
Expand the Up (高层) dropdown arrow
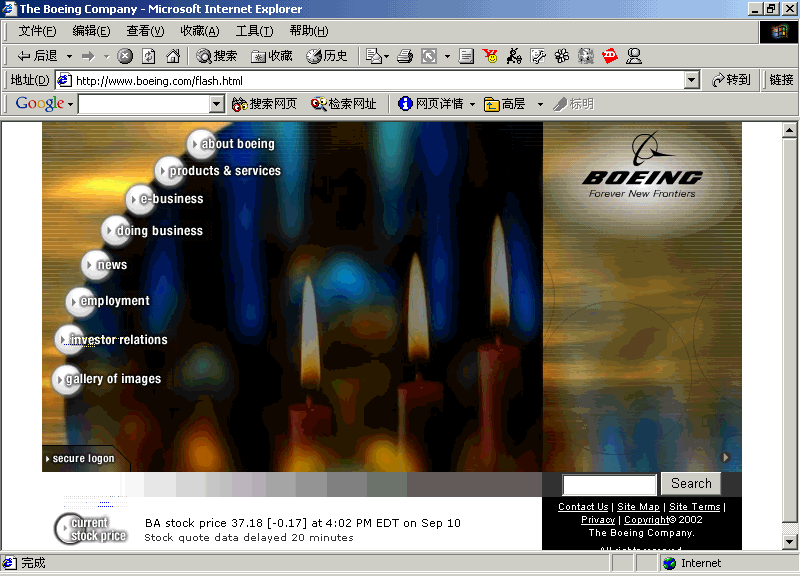pyautogui.click(x=540, y=104)
